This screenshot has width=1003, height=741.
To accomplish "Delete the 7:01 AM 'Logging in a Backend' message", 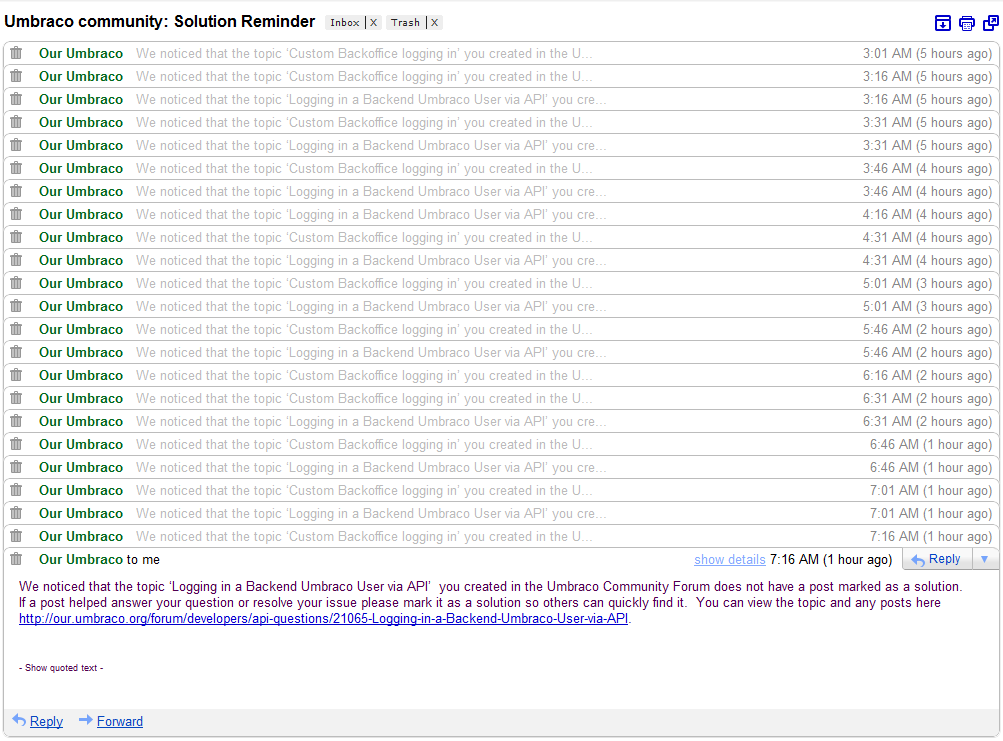I will click(16, 514).
